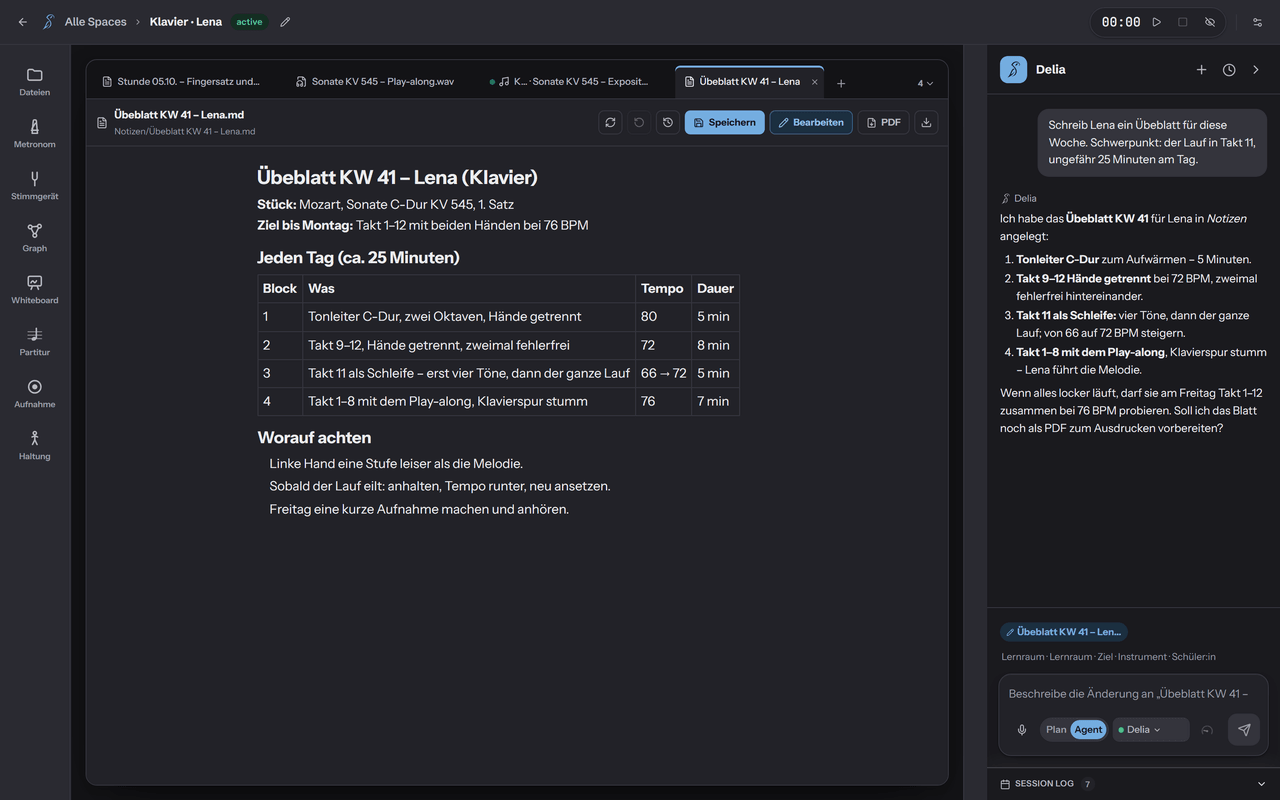This screenshot has height=800, width=1280.
Task: Start the session timer with the play button
Action: (1157, 22)
